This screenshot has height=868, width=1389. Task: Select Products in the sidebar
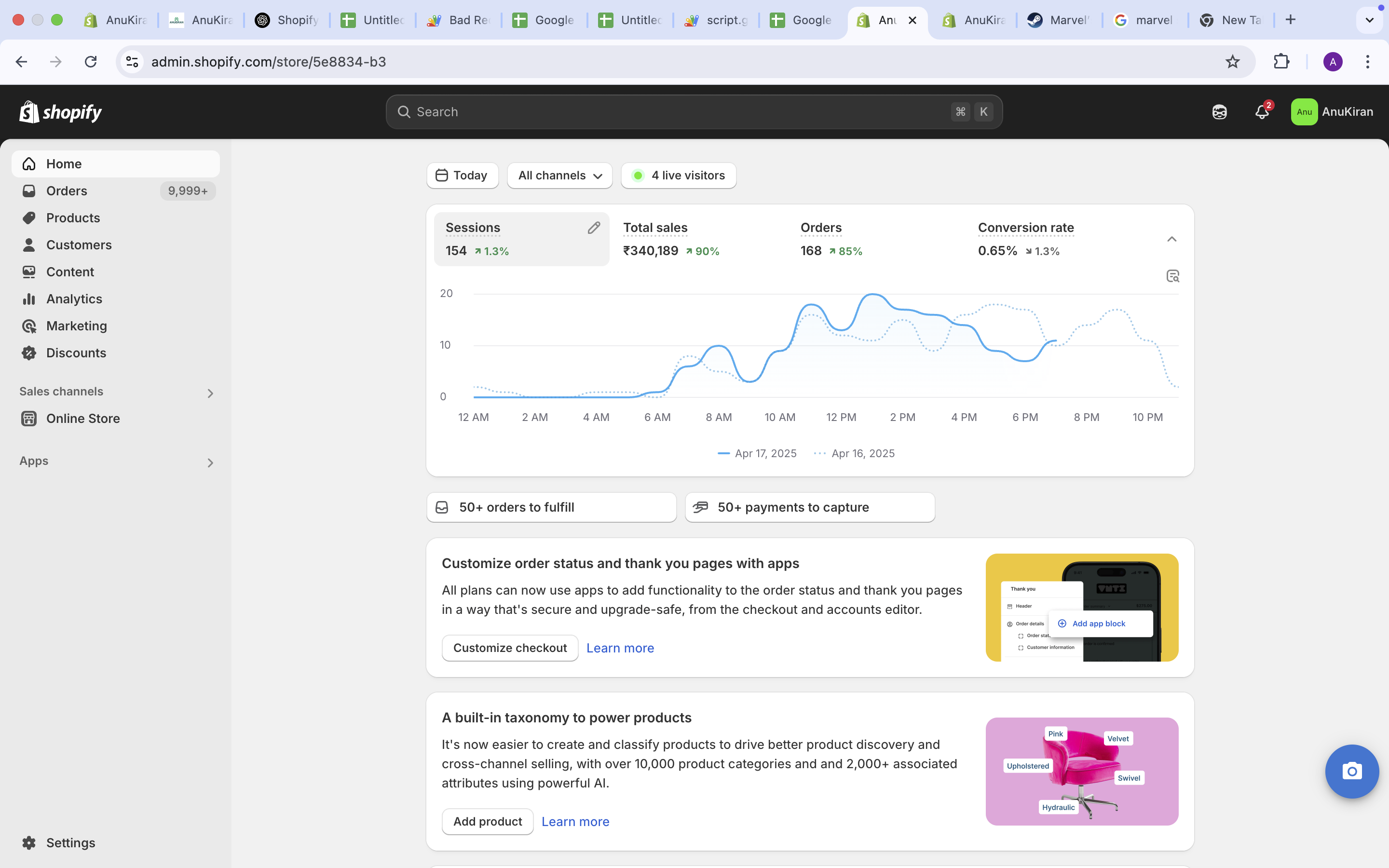pyautogui.click(x=73, y=217)
